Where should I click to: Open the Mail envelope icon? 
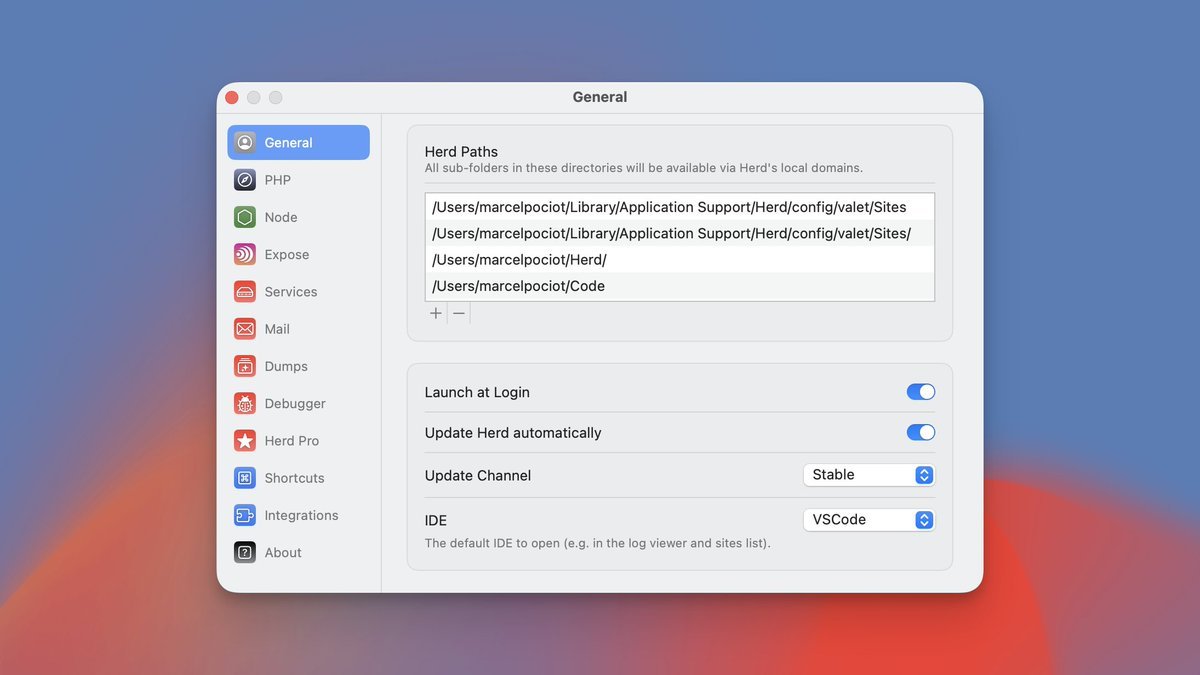pyautogui.click(x=245, y=329)
